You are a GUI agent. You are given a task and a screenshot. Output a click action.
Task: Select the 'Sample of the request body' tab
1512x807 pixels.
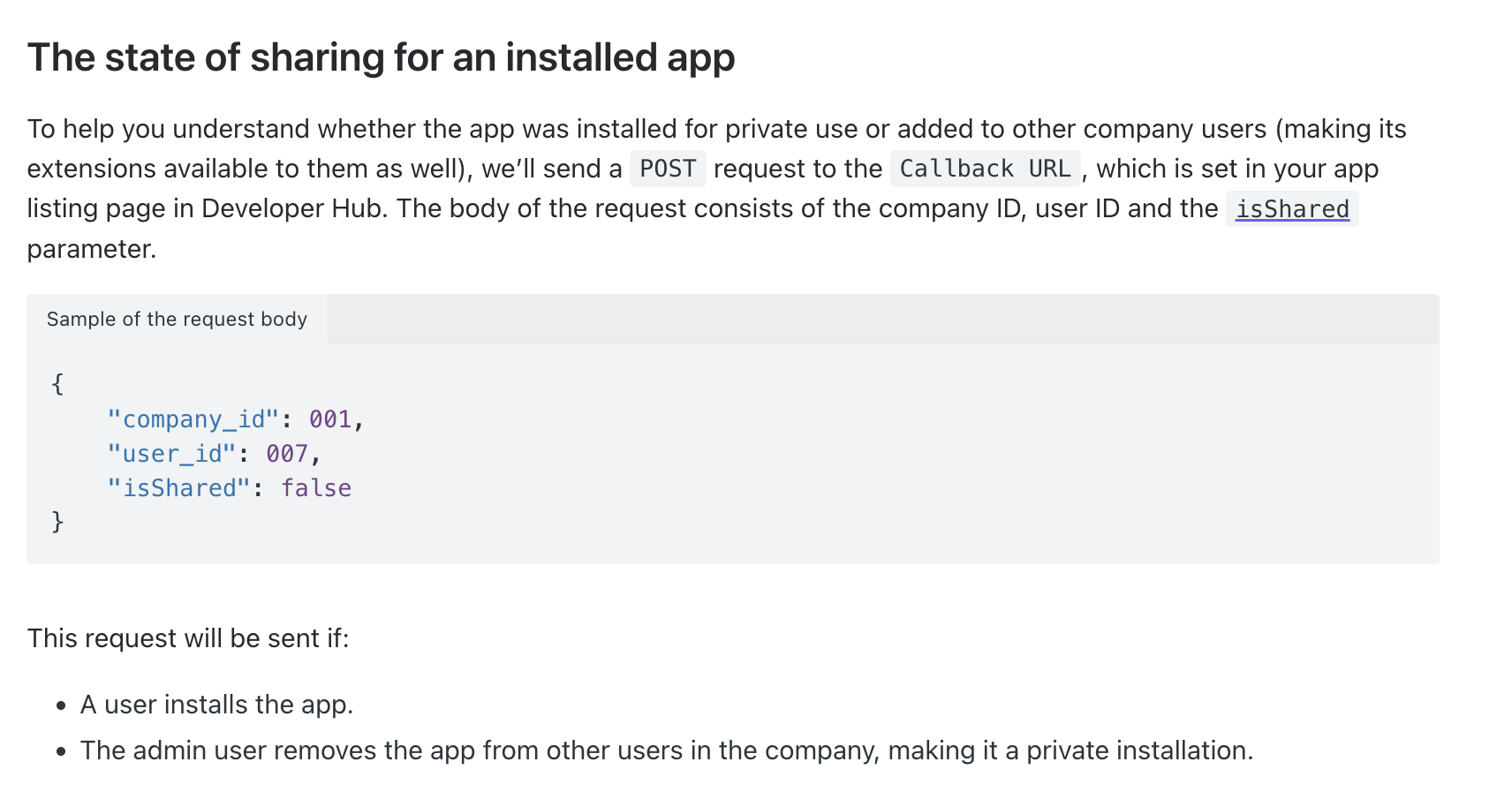(x=177, y=319)
